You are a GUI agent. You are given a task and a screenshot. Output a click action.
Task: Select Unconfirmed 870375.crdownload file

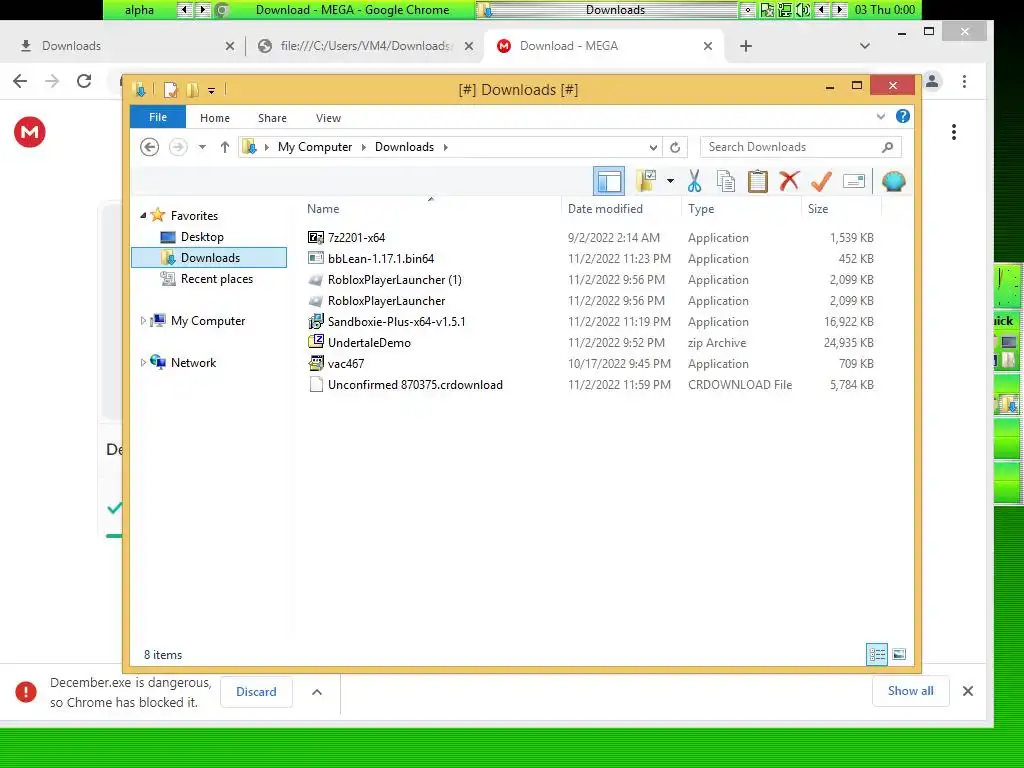point(415,385)
